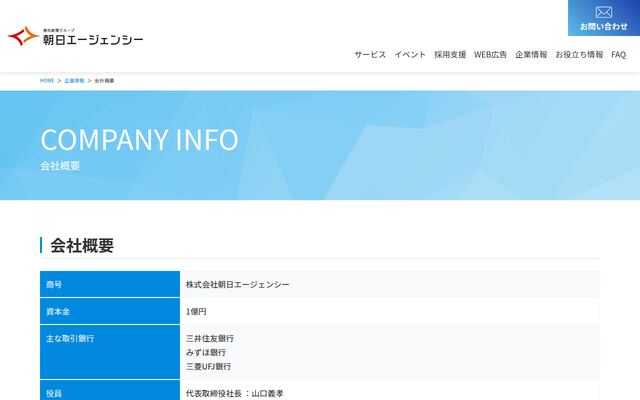Select the 株式会社朝日エージェンシー cell
The height and width of the screenshot is (400, 640).
click(390, 284)
